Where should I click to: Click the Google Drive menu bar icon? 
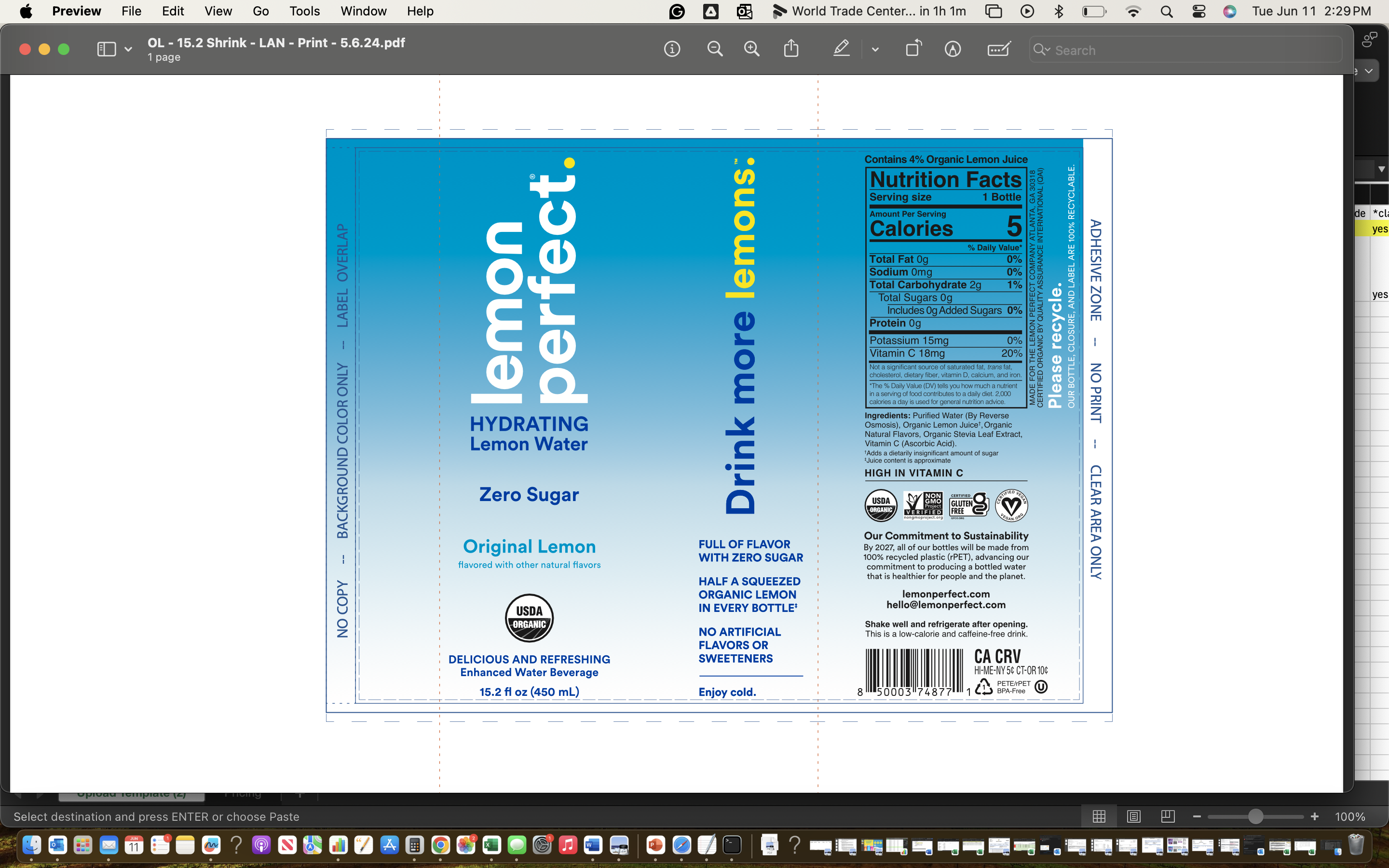(x=710, y=12)
